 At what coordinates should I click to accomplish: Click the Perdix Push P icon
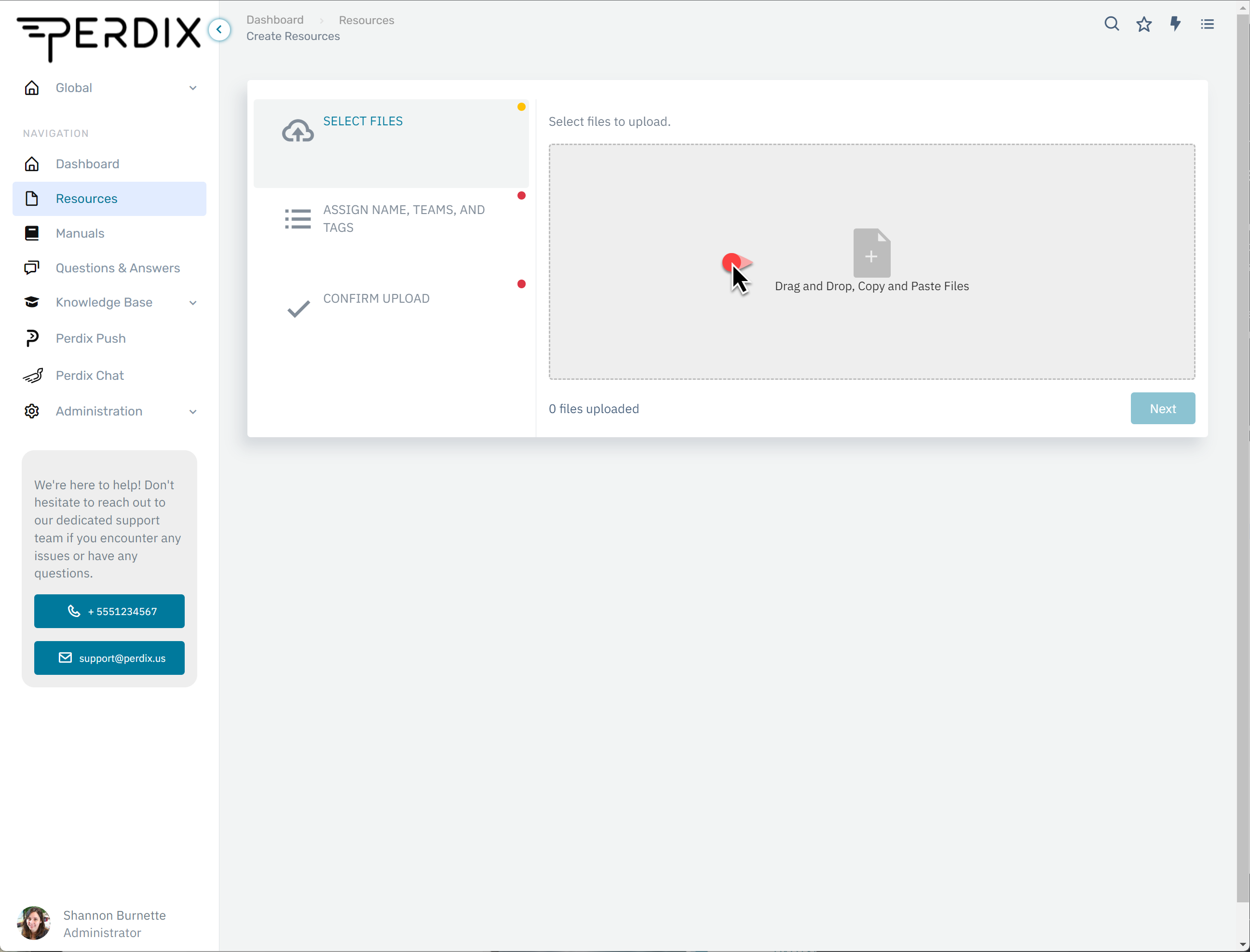[x=32, y=338]
